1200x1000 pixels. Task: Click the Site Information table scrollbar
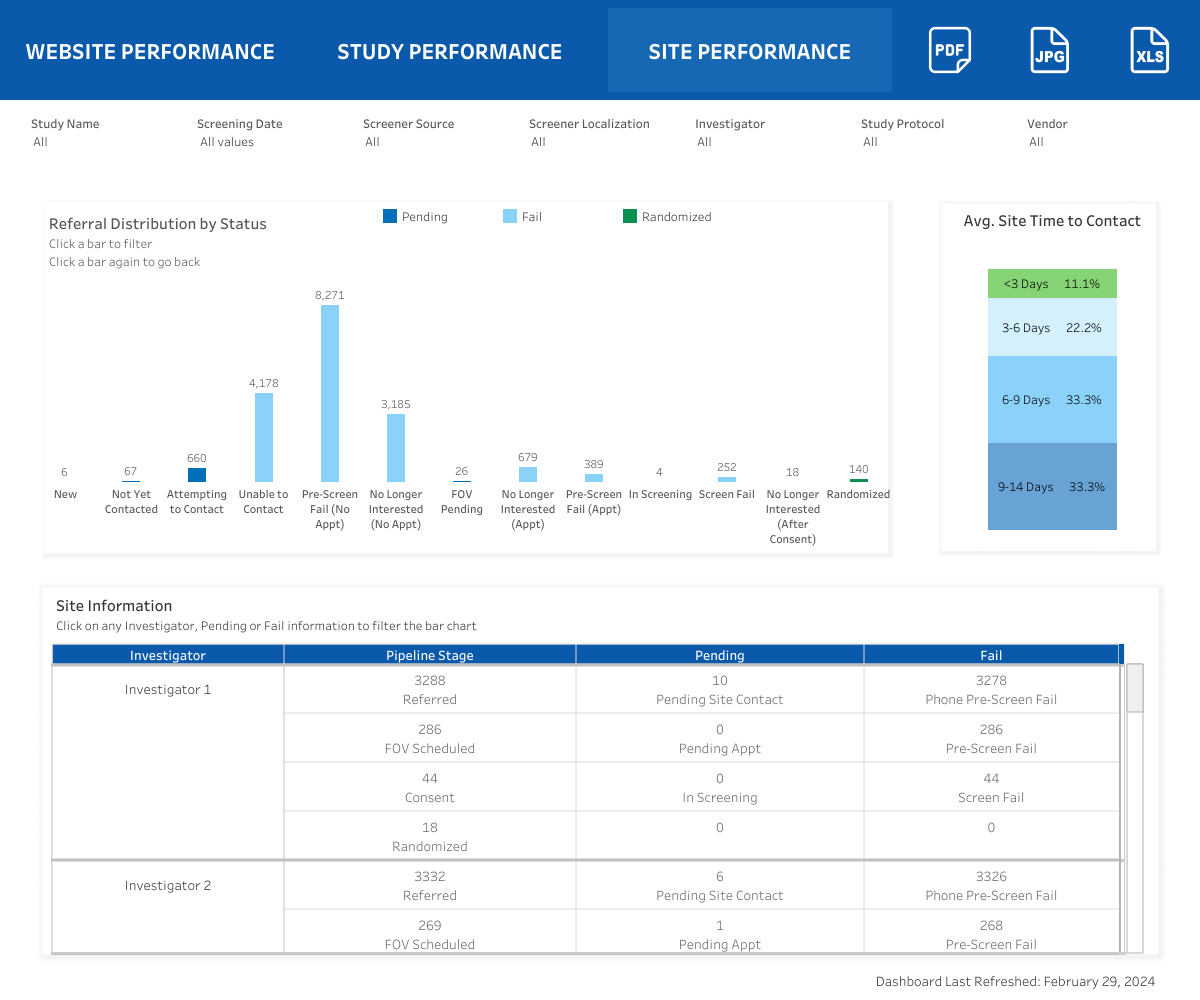coord(1135,688)
